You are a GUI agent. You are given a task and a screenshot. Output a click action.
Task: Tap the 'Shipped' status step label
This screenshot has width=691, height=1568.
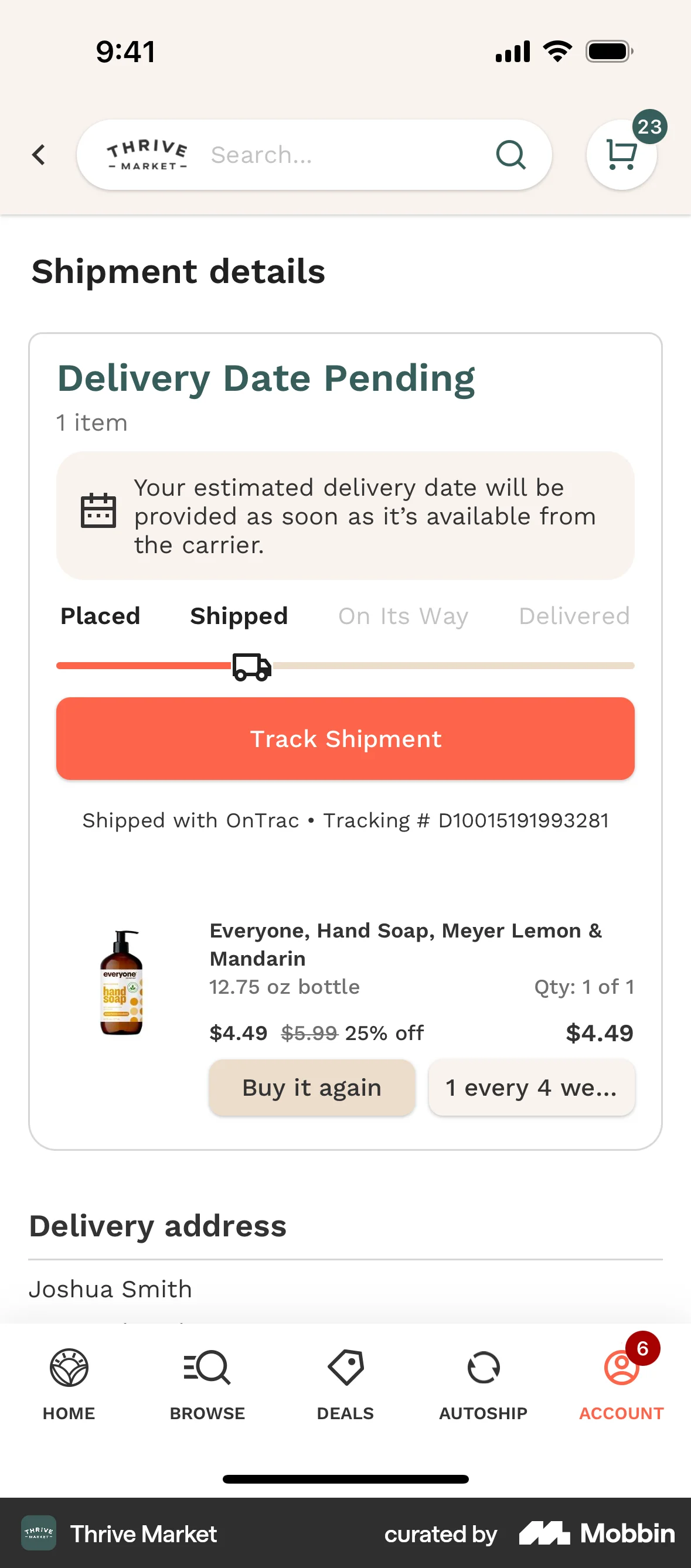[x=239, y=616]
